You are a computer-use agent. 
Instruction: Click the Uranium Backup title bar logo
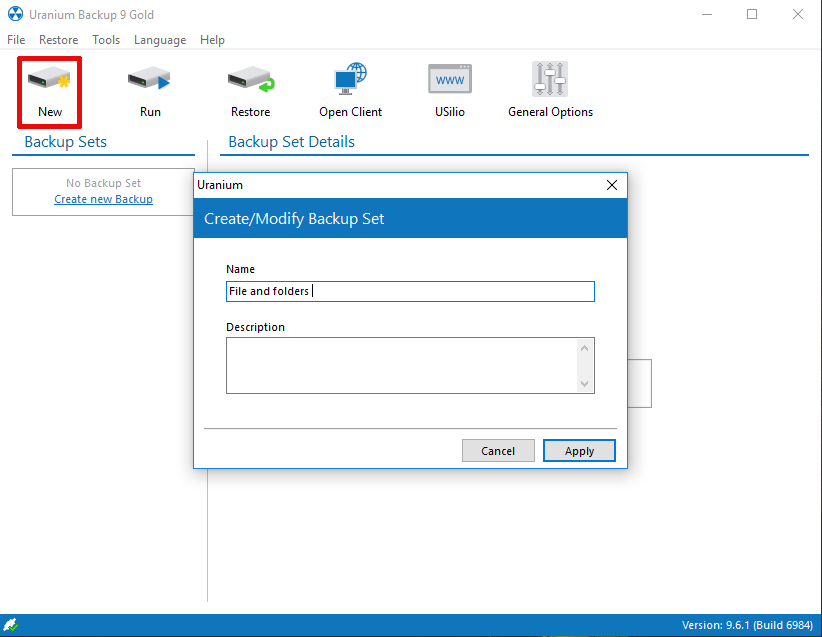15,15
